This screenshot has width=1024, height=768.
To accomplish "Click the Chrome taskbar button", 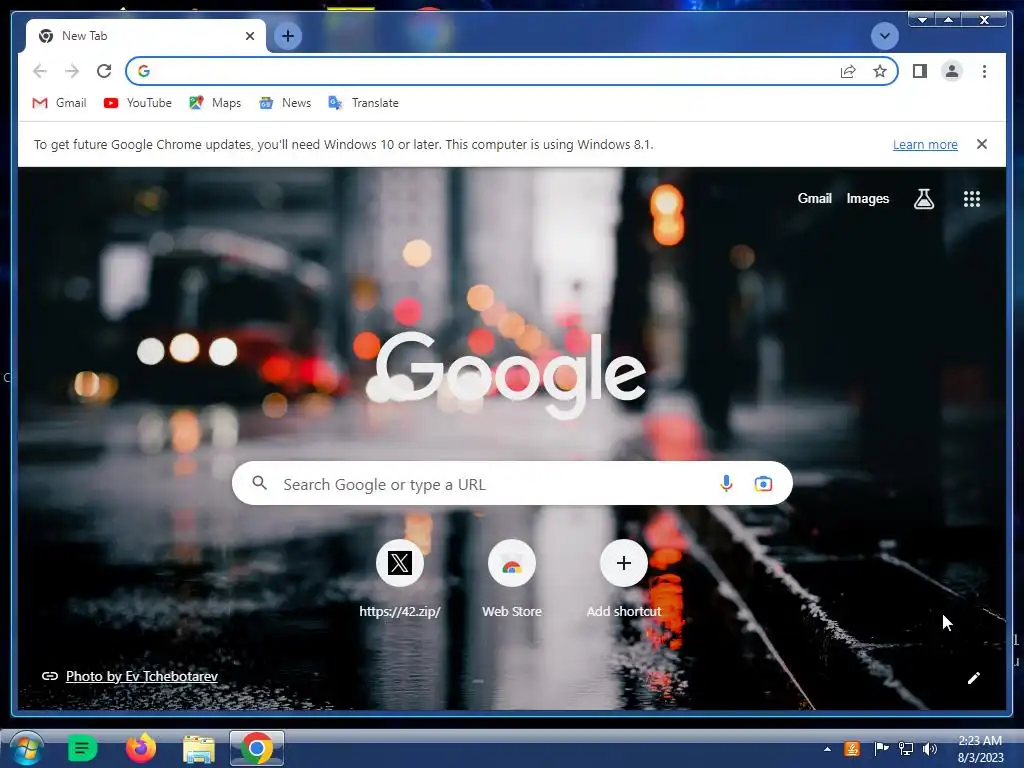I will click(x=257, y=748).
